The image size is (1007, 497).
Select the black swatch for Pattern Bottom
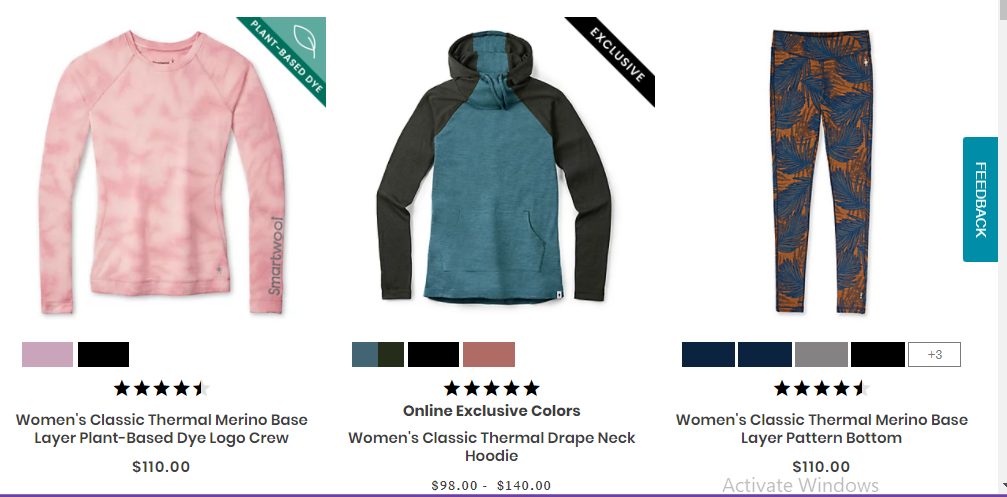(878, 354)
